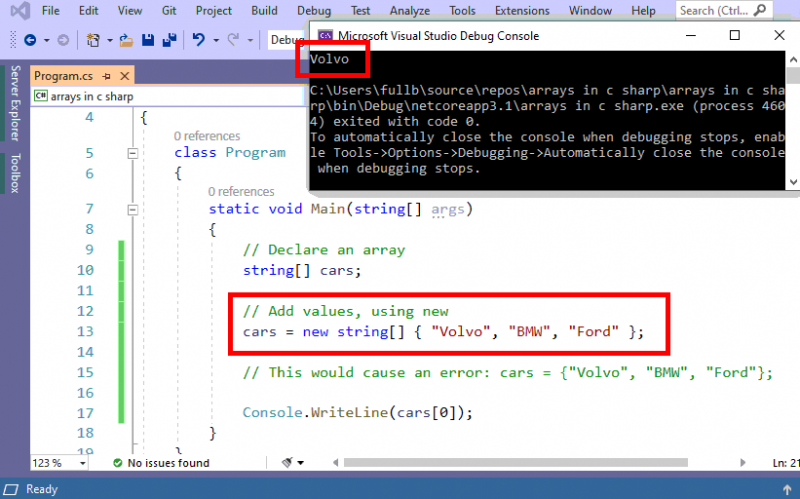Open the Build menu
Viewport: 800px width, 499px height.
pyautogui.click(x=264, y=11)
